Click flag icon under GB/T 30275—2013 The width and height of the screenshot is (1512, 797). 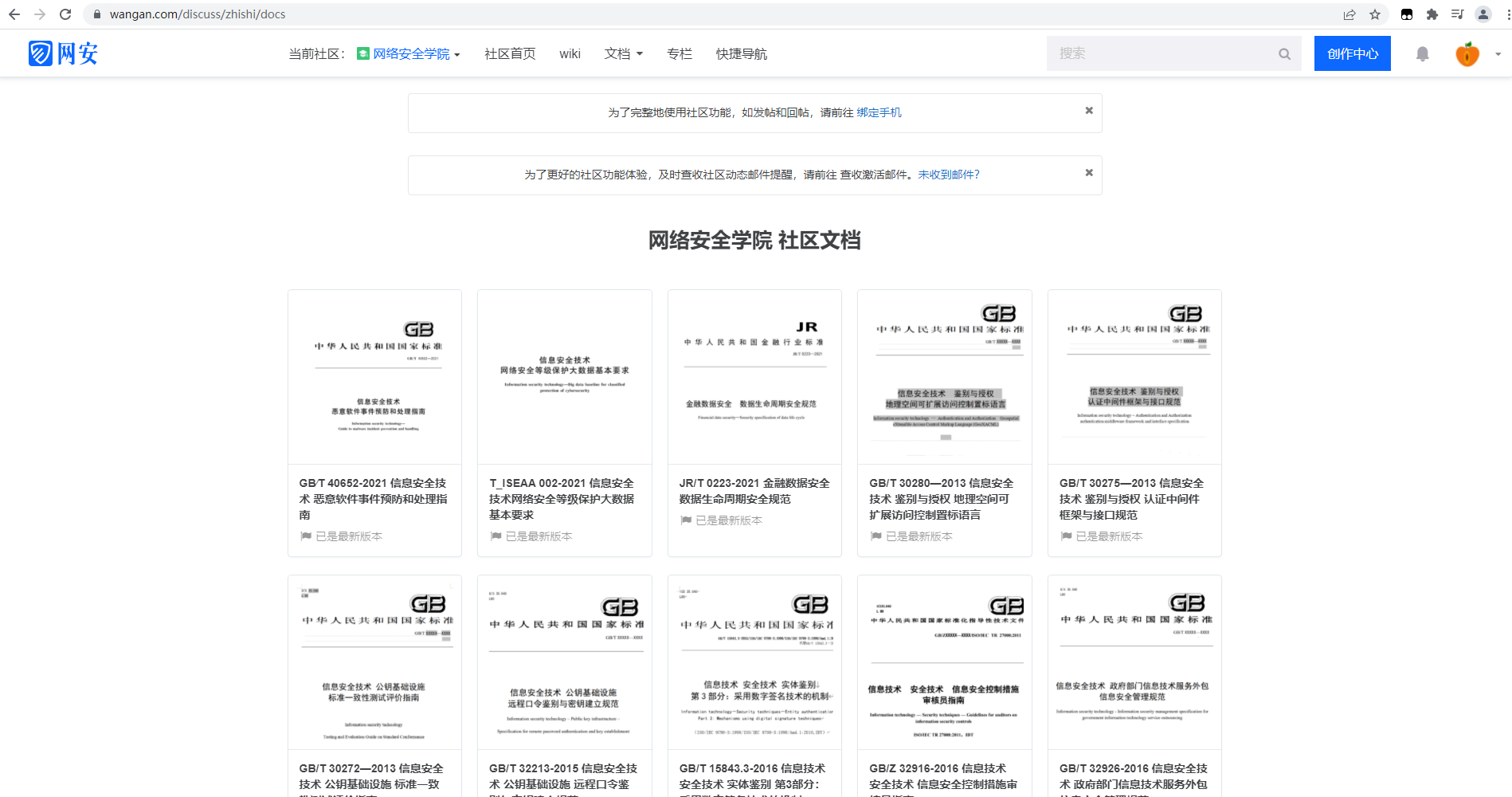tap(1066, 536)
